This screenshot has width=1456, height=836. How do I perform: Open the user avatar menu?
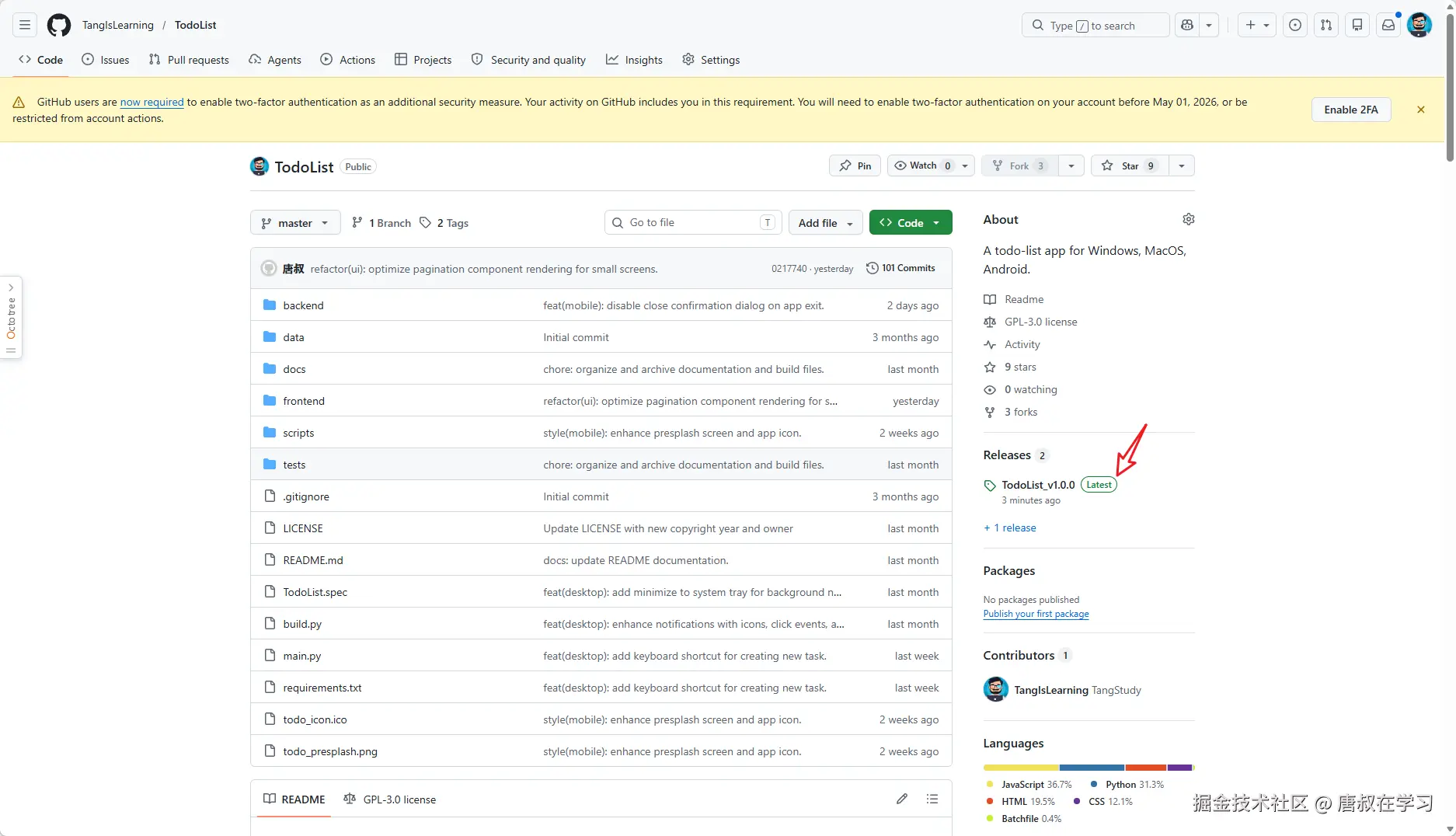pyautogui.click(x=1419, y=26)
